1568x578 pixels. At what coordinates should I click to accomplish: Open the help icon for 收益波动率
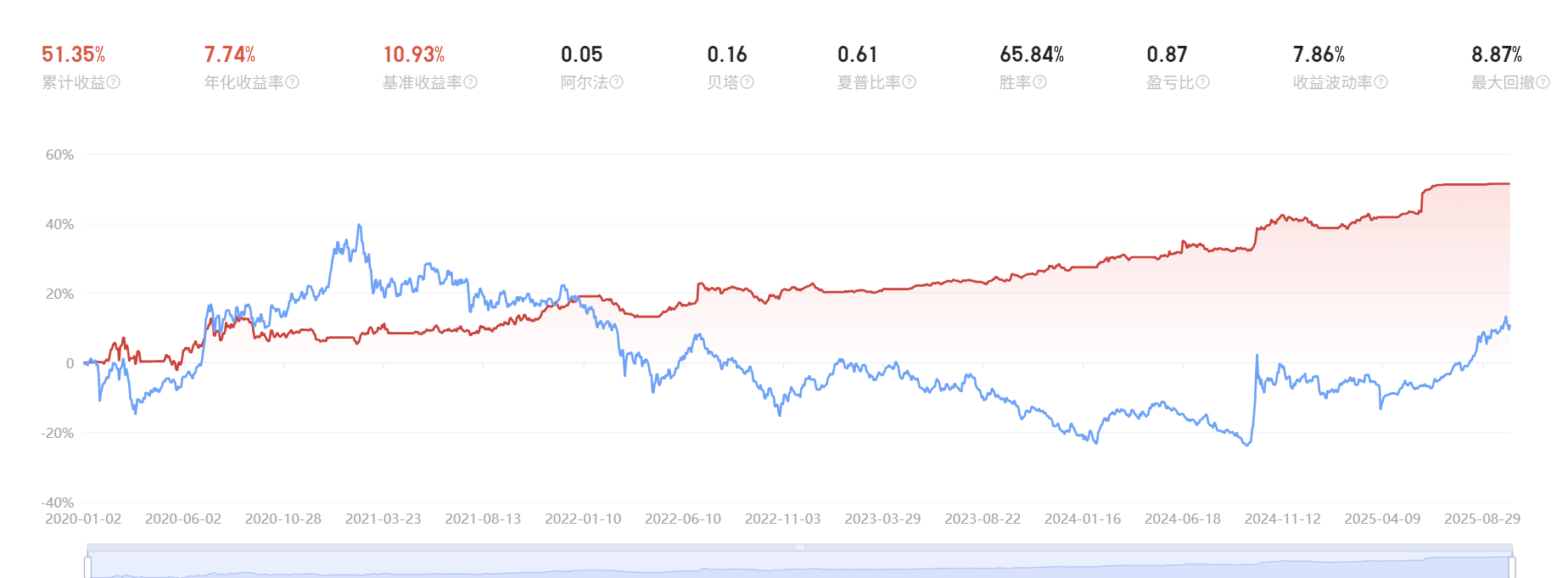pos(1381,82)
